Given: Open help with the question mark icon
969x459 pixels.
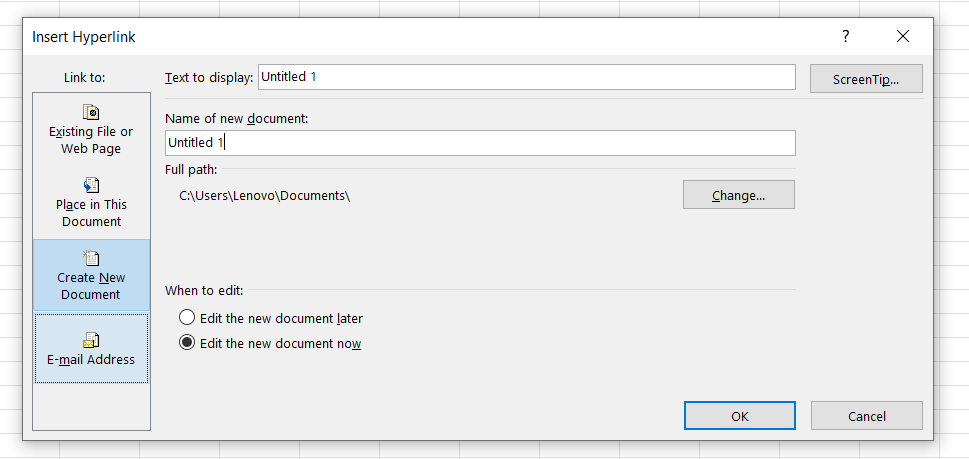Looking at the screenshot, I should pyautogui.click(x=846, y=37).
